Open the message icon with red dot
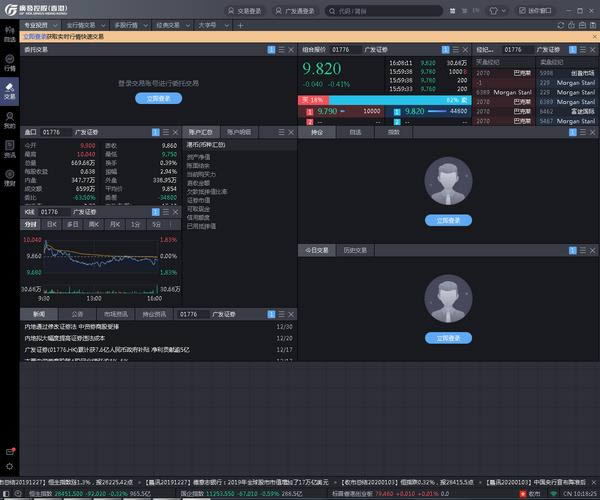The width and height of the screenshot is (600, 500). coord(10,451)
